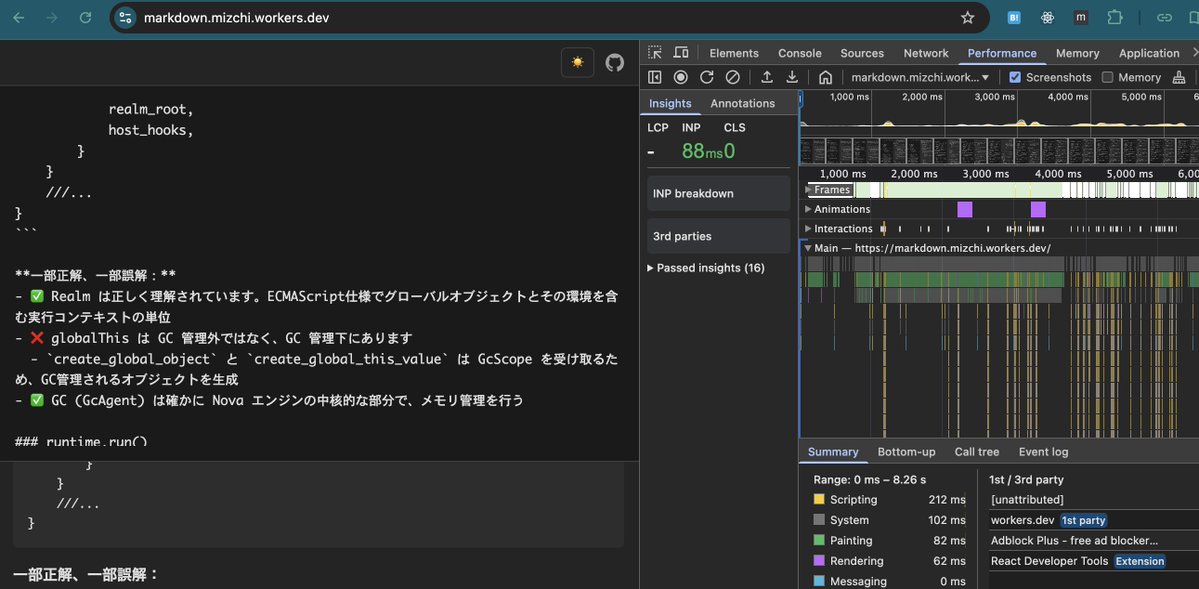Screen dimensions: 1199x589
Task: Open the blue BI browser extension
Action: [1014, 18]
